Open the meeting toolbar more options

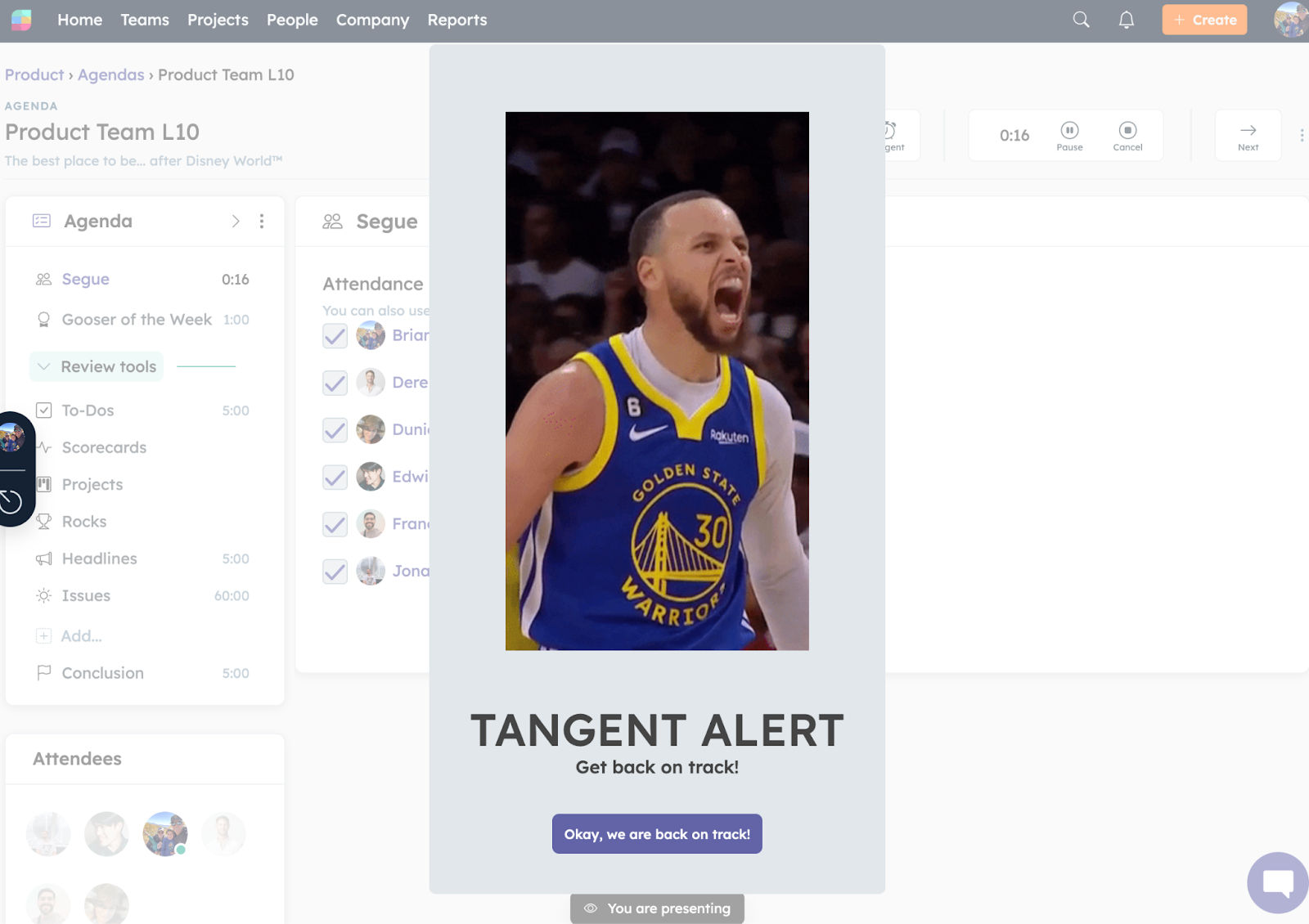coord(1302,135)
